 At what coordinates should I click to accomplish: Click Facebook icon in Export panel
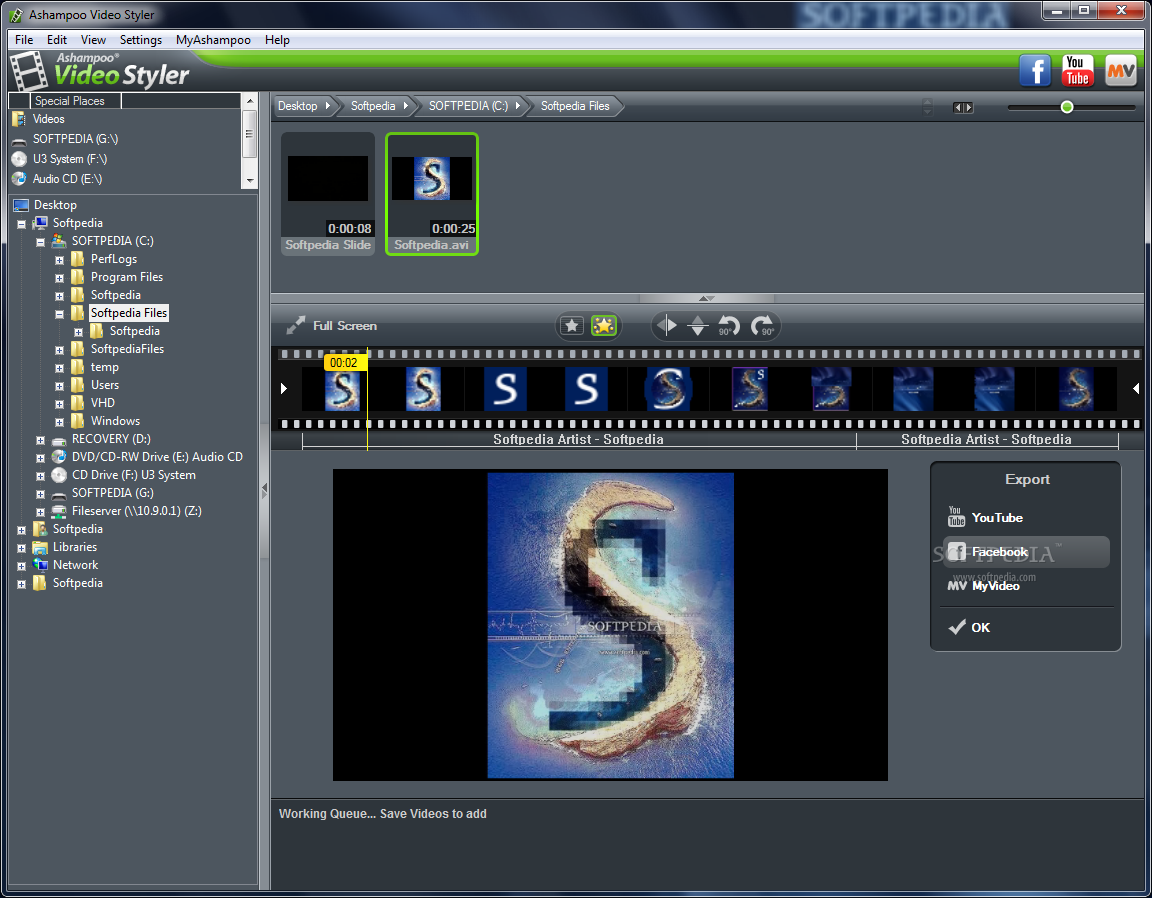[957, 551]
